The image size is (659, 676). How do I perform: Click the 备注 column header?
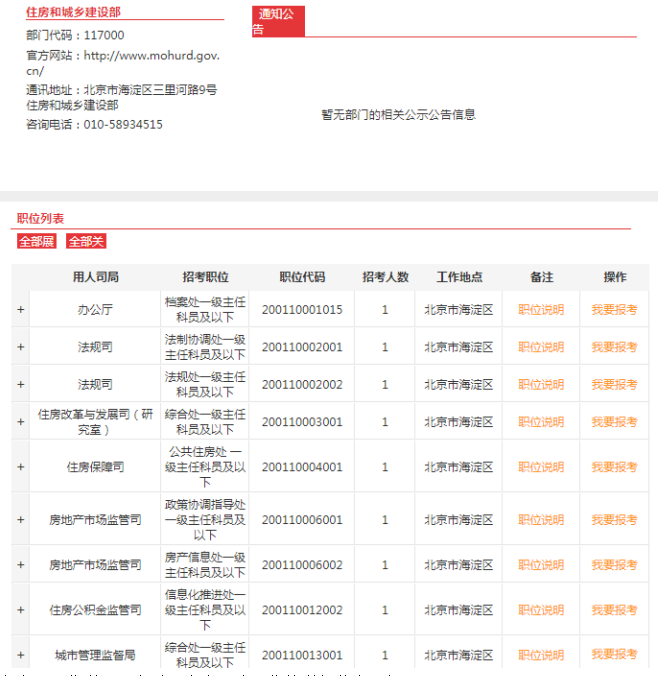coord(541,277)
